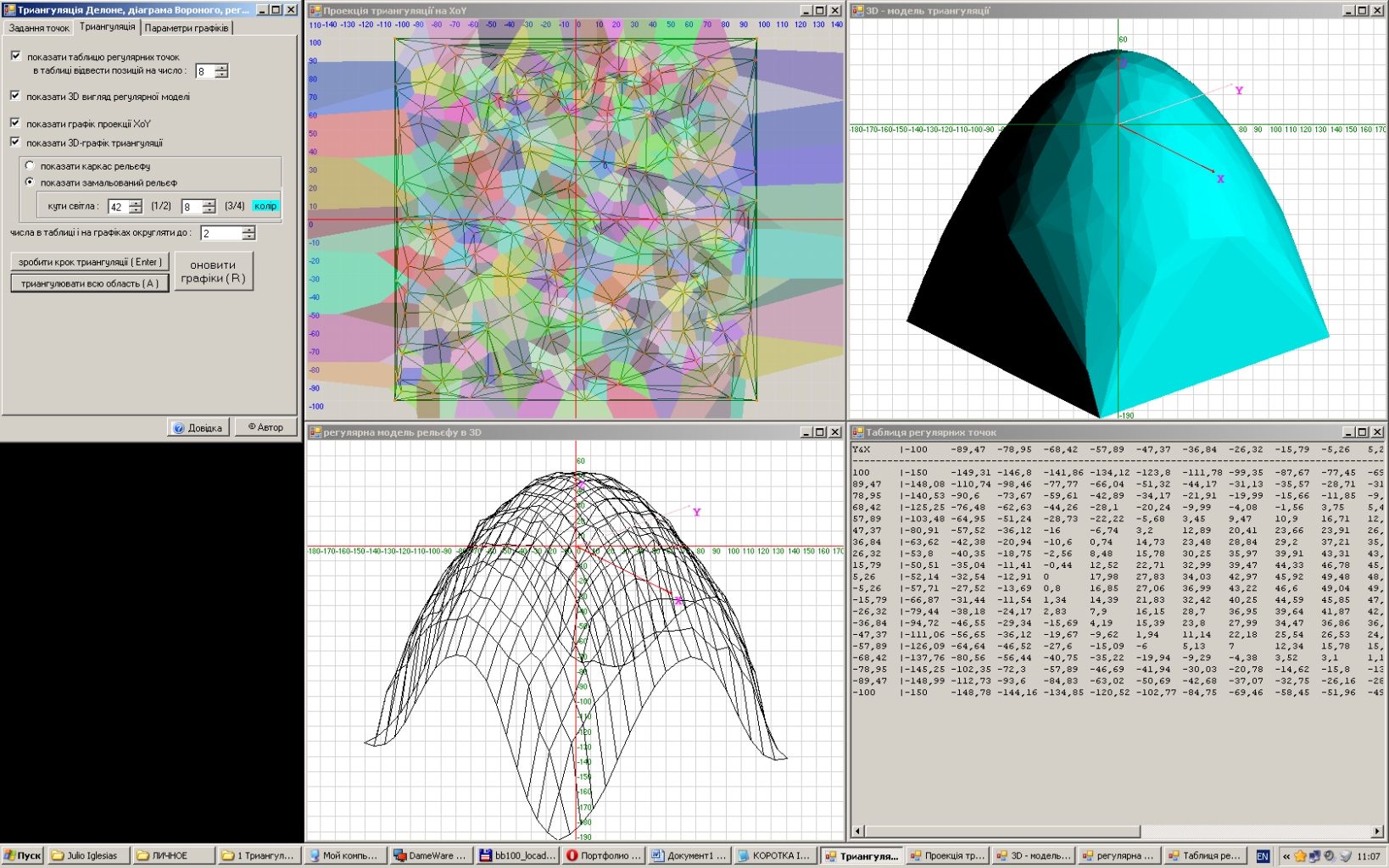Switch to КОРОТКА І... taskbar item
The width and height of the screenshot is (1389, 868).
(x=774, y=856)
